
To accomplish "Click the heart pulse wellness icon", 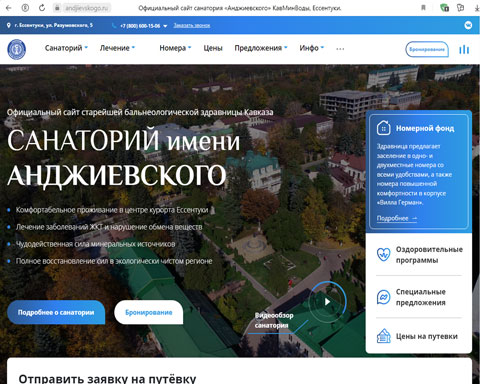I will point(383,255).
